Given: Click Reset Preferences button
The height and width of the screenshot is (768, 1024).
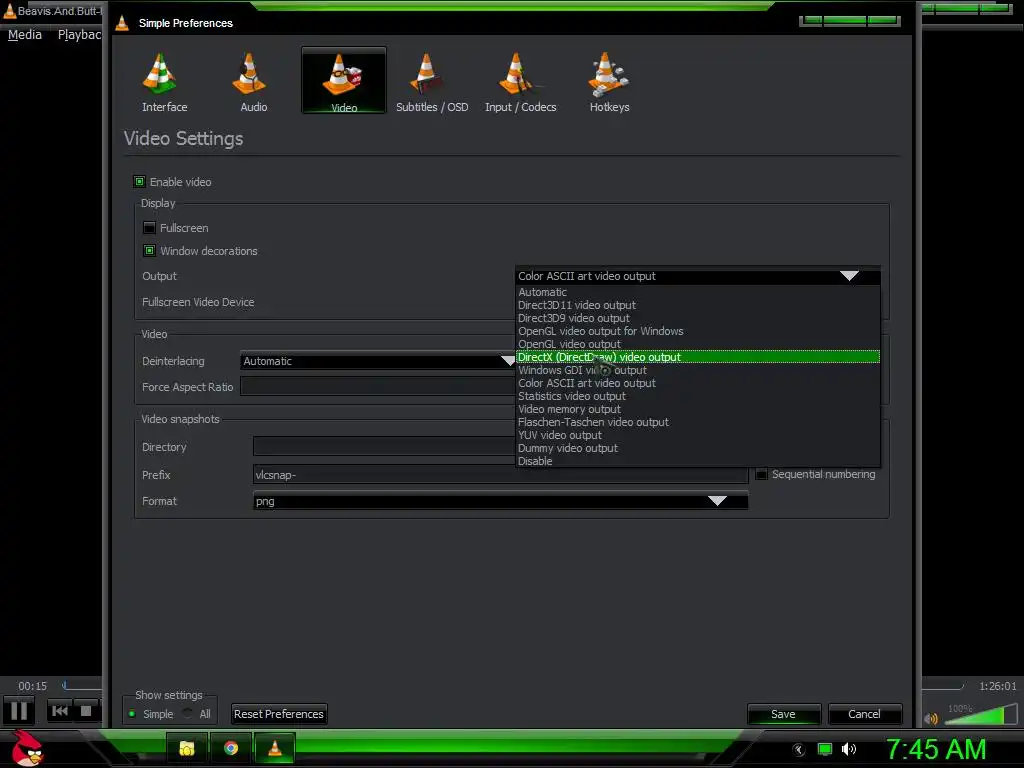Looking at the screenshot, I should [279, 714].
